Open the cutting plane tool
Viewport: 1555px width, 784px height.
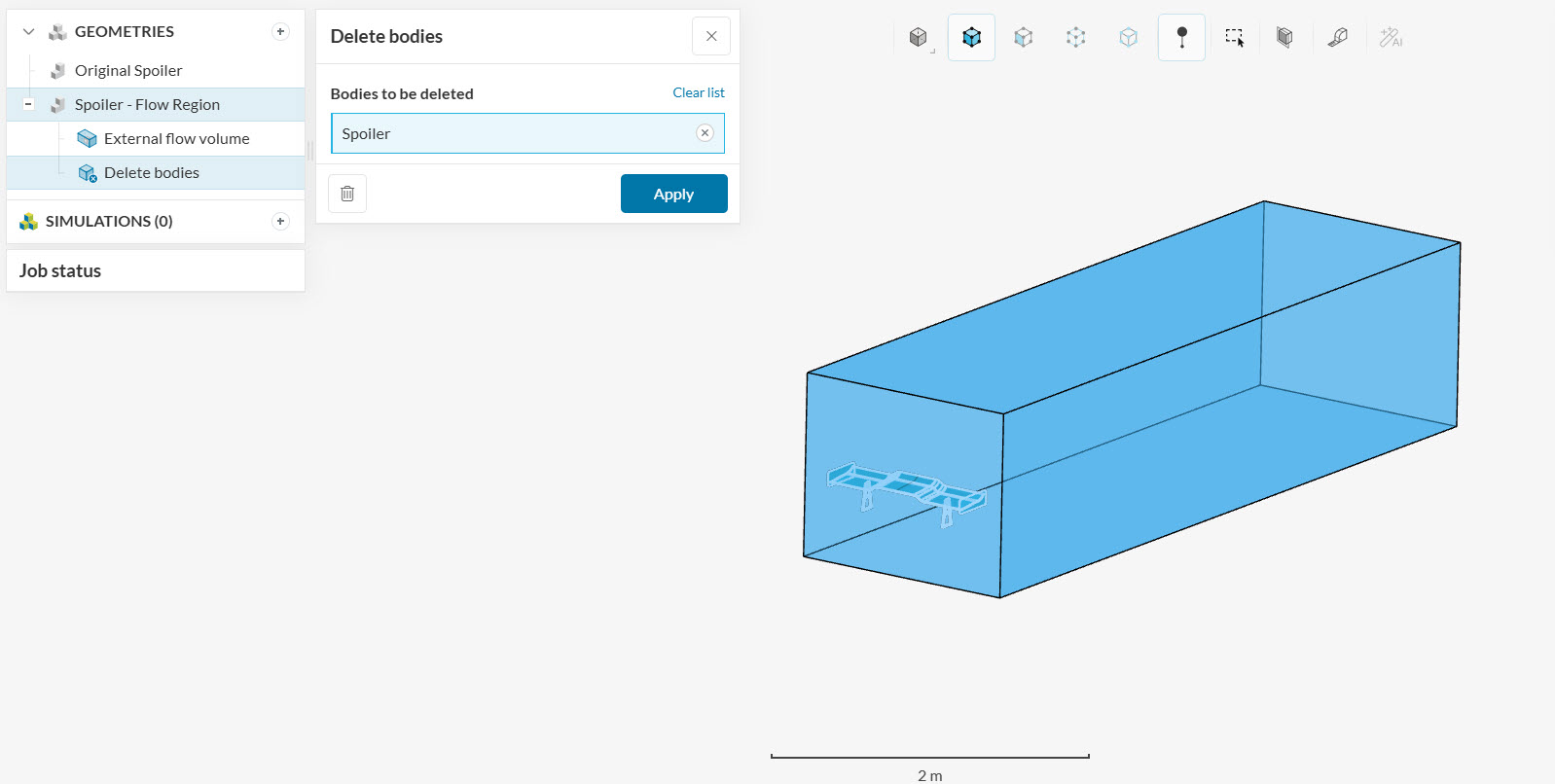click(x=1284, y=38)
